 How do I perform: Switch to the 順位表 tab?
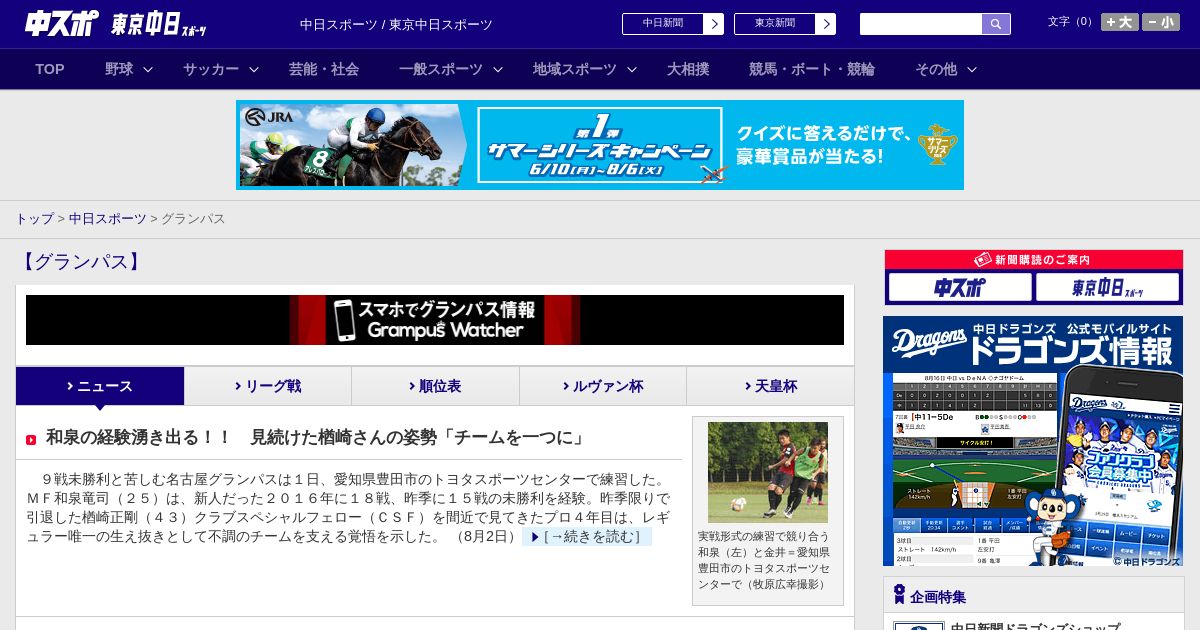[435, 386]
